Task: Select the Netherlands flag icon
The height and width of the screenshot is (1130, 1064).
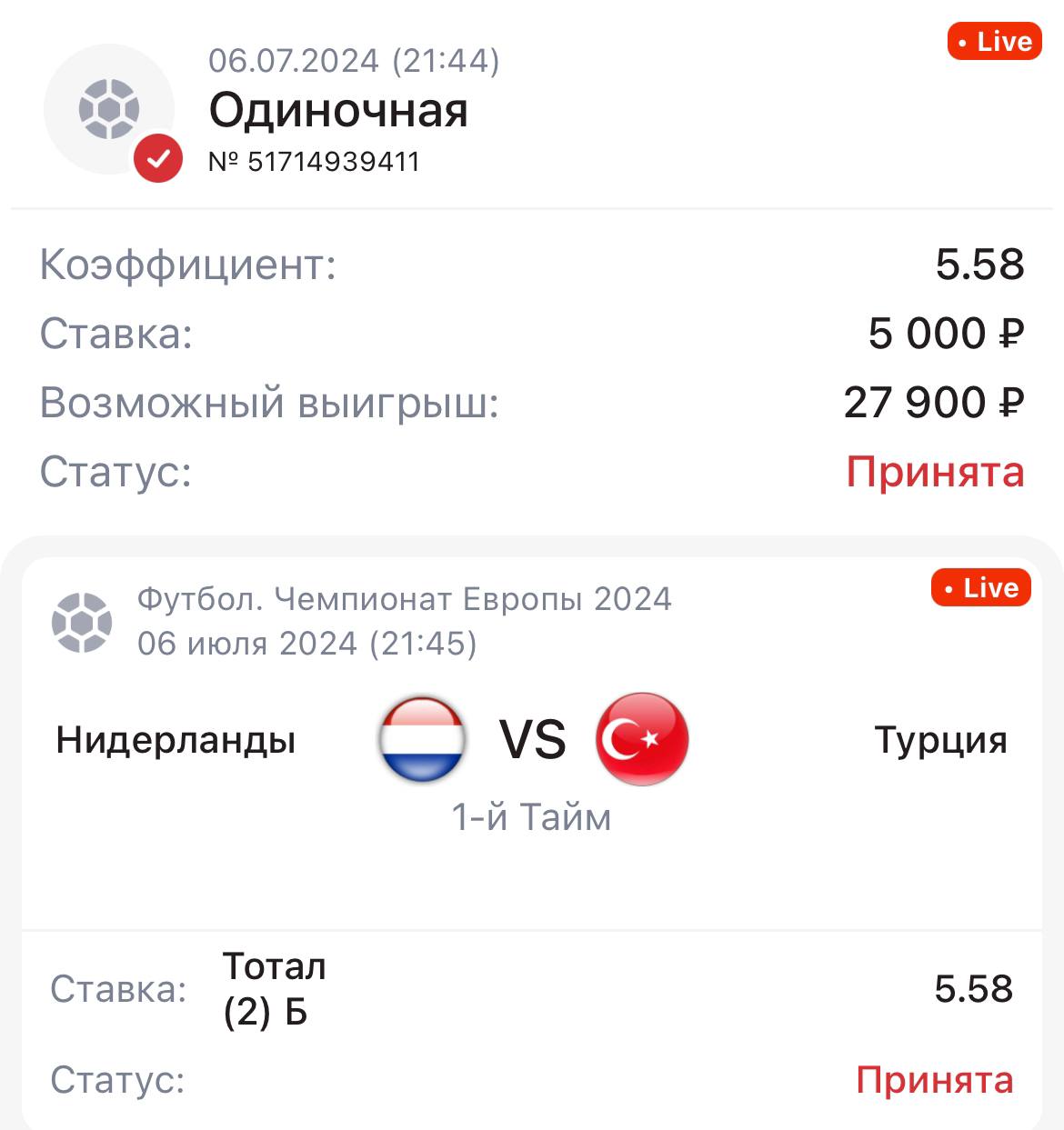Action: (422, 739)
